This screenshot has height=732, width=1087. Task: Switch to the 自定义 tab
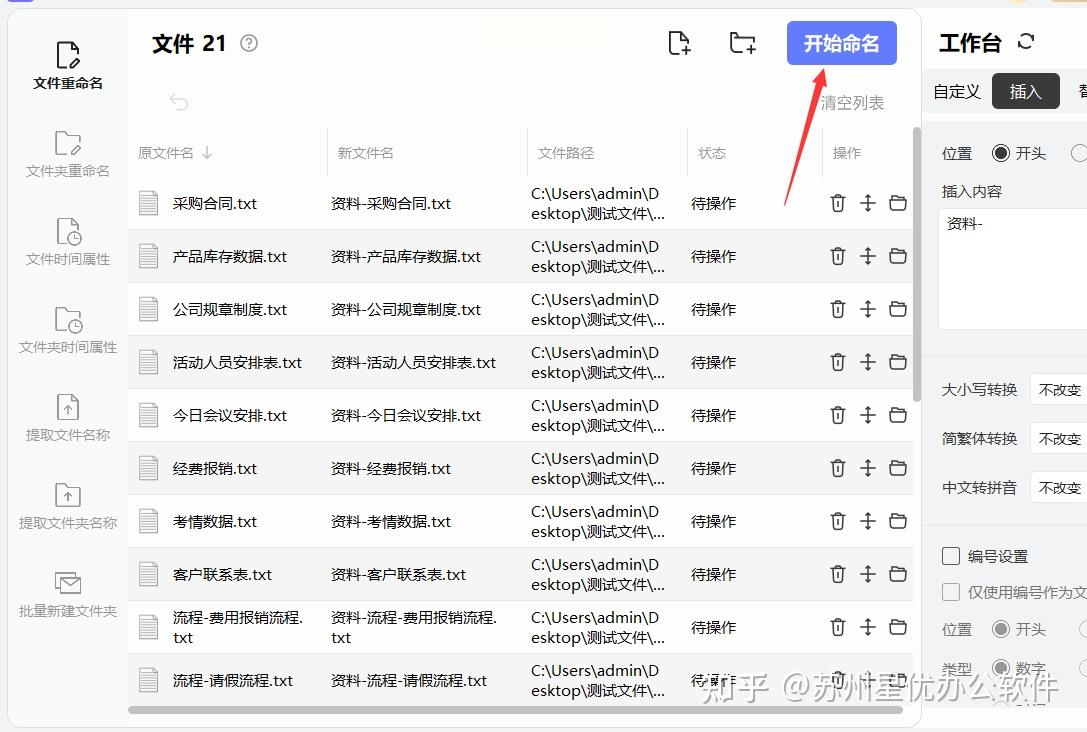pos(957,92)
